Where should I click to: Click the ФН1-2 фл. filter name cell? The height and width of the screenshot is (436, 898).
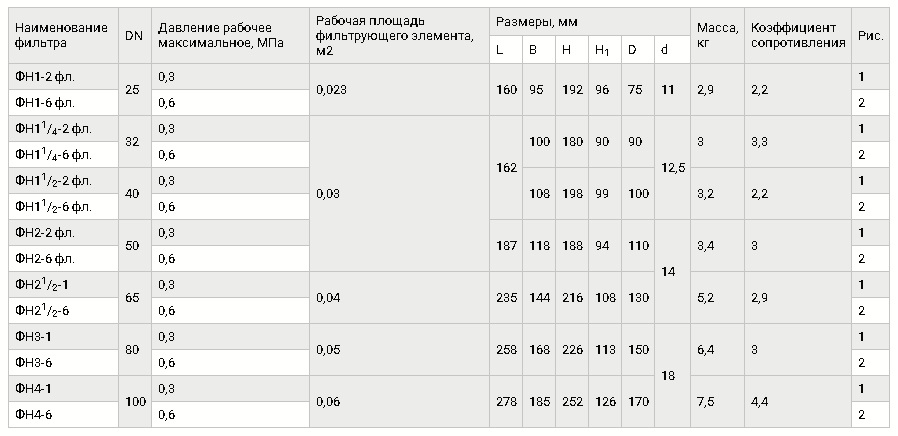click(x=64, y=77)
